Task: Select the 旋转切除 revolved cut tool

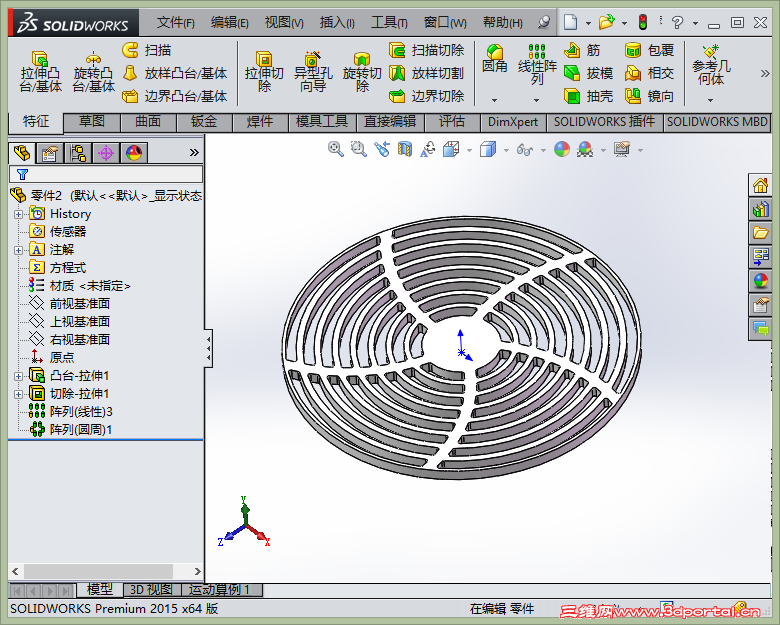Action: [362, 72]
